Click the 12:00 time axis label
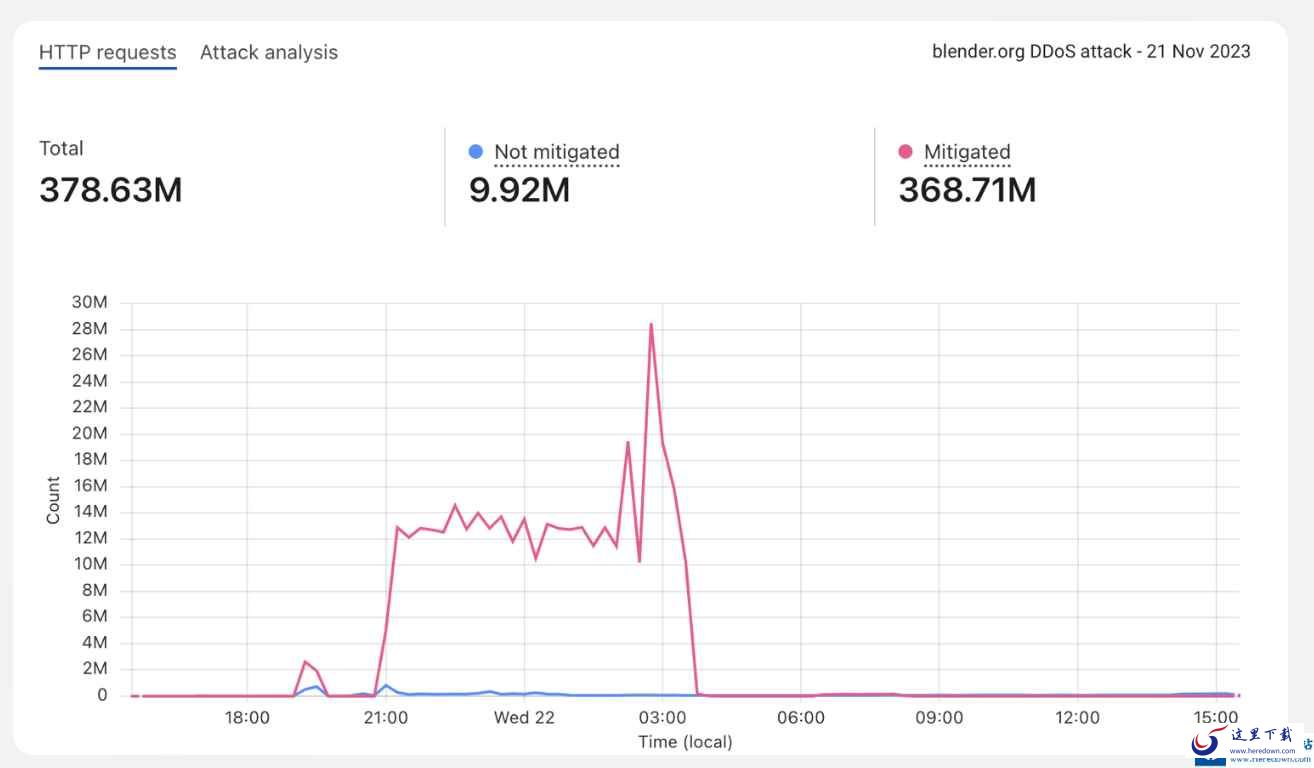The height and width of the screenshot is (768, 1314). point(1077,717)
